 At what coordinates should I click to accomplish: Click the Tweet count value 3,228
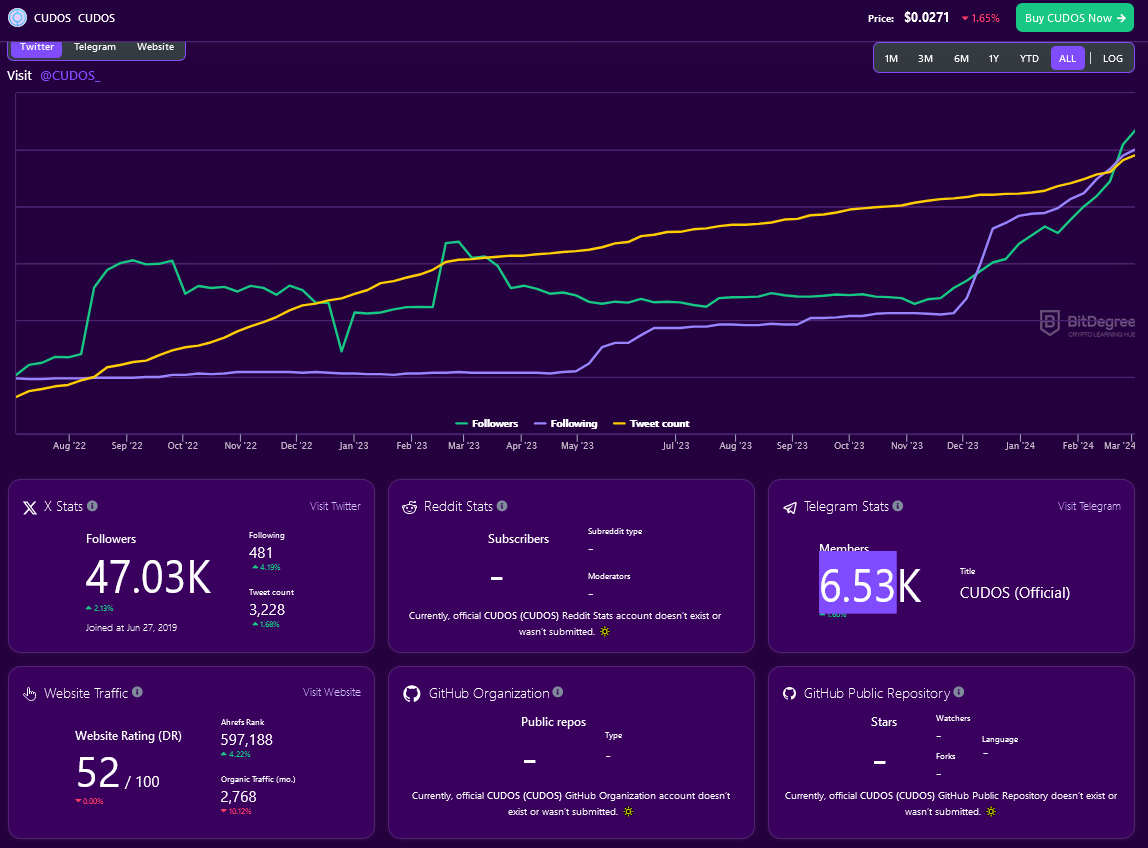point(267,610)
